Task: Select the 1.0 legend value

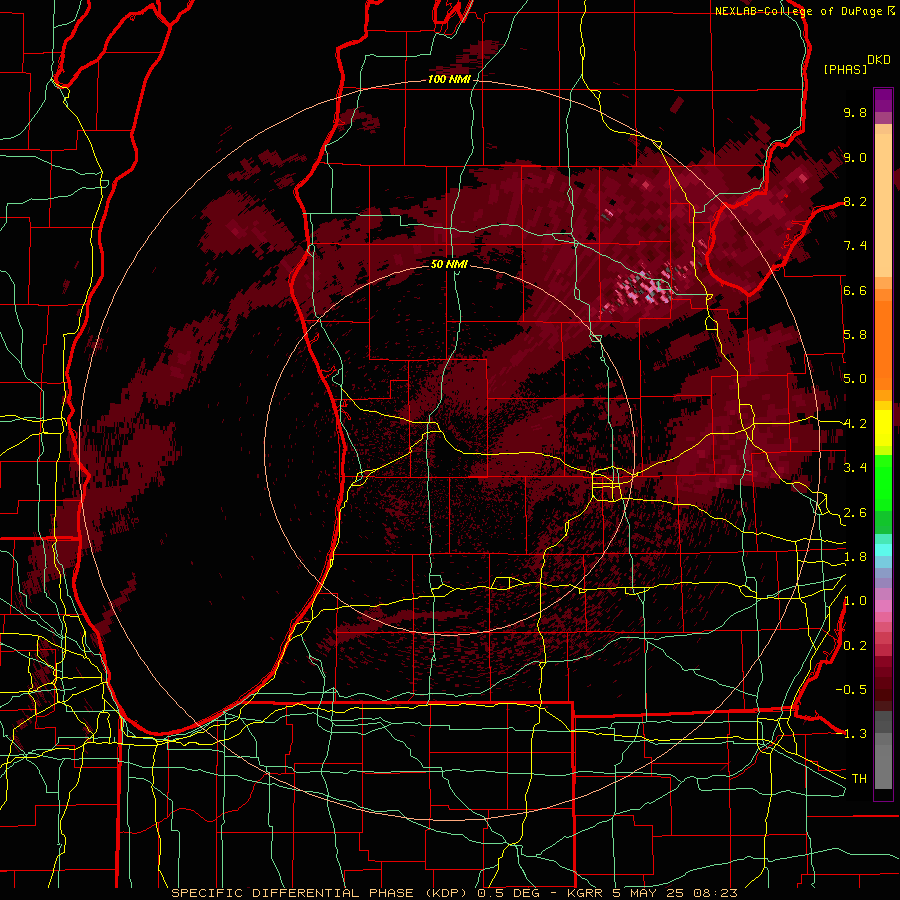Action: pyautogui.click(x=855, y=601)
